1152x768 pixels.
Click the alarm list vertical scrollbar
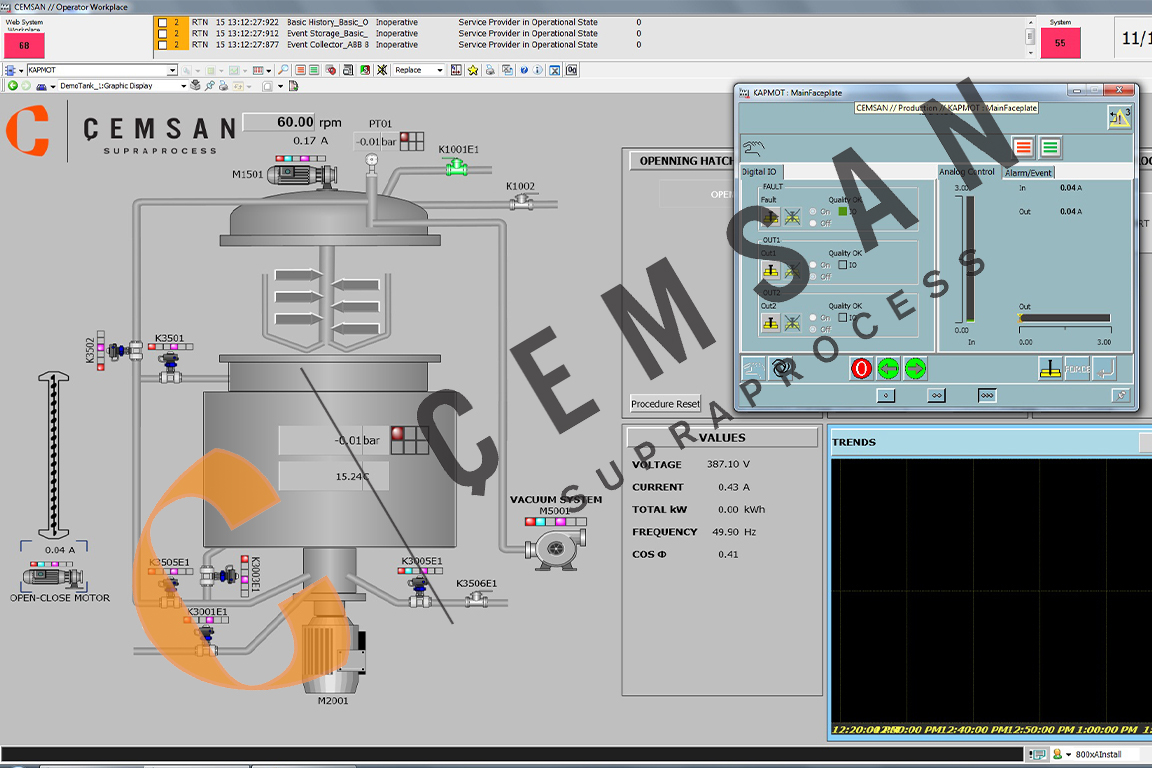click(x=1030, y=36)
